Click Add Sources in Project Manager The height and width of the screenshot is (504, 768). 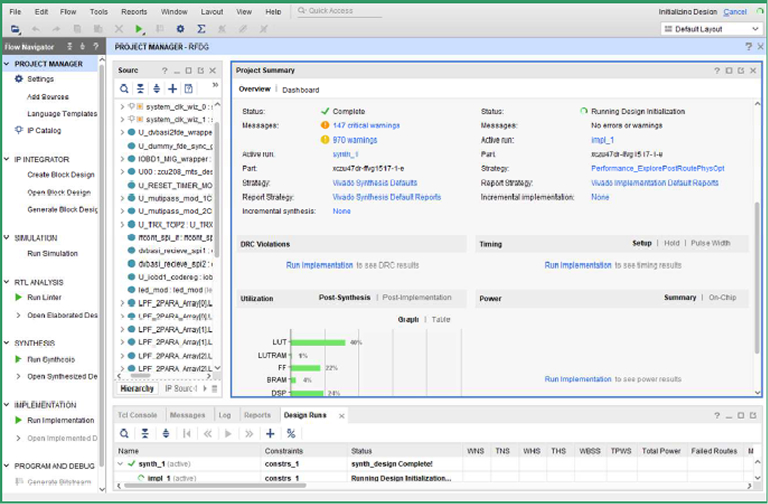pos(48,96)
